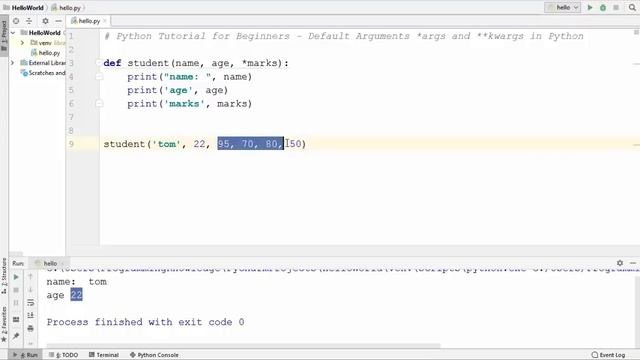640x360 pixels.
Task: Expand the venv folder
Action: 22,43
